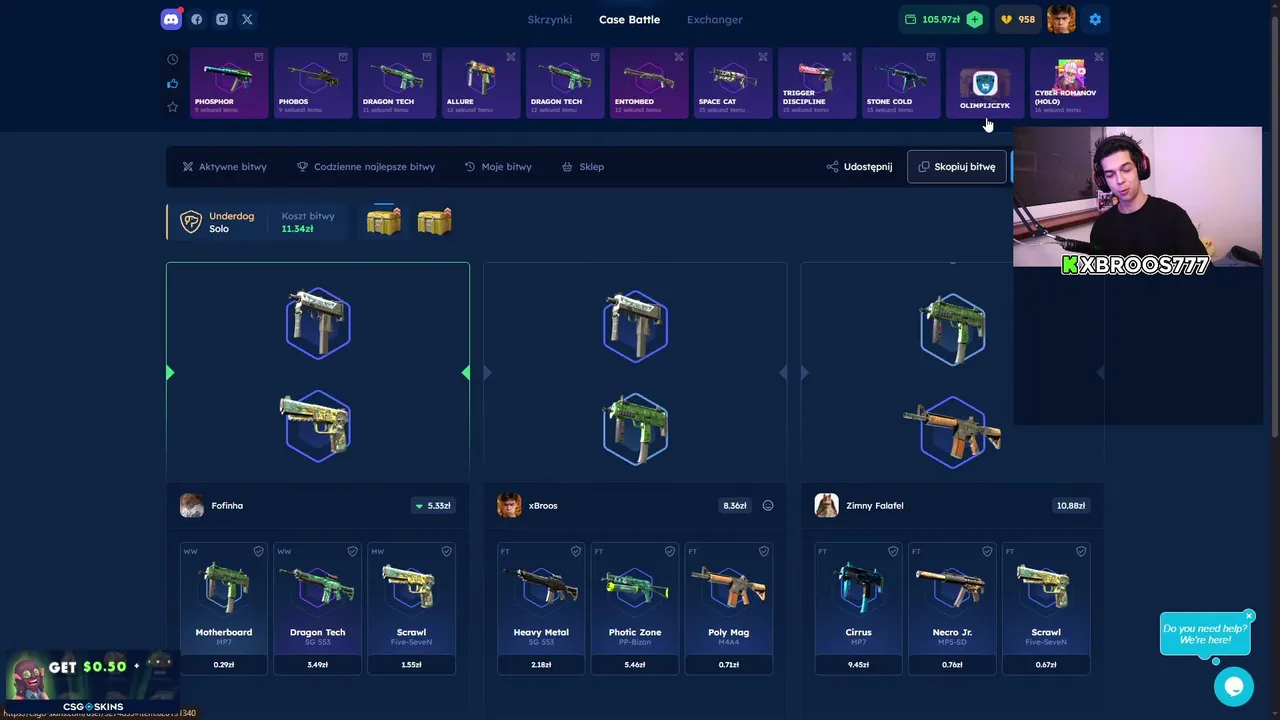Screen dimensions: 1280x720
Task: Click shield icon on Cirrus card
Action: 893,551
